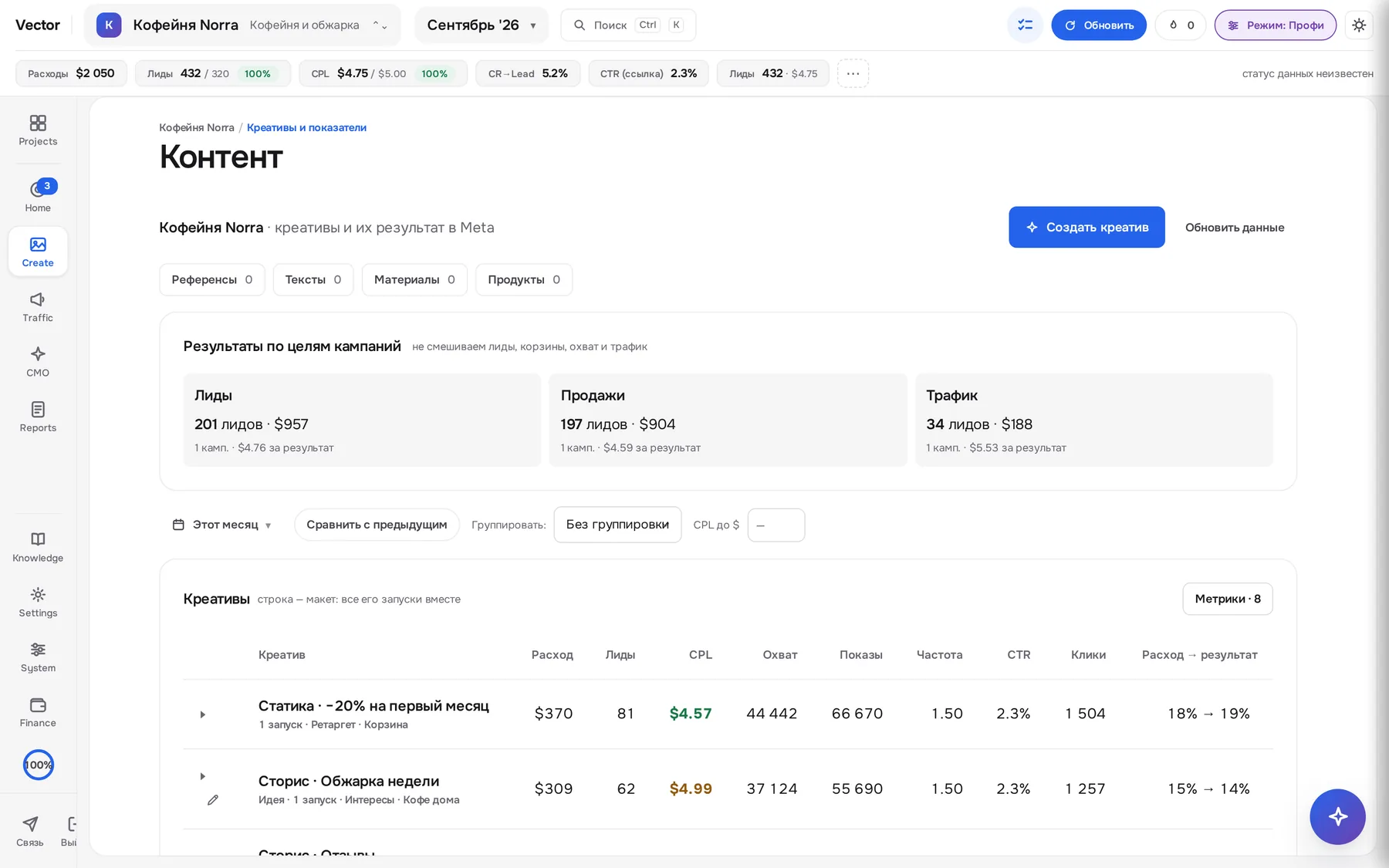Click the 100% progress ring in sidebar

point(38,765)
